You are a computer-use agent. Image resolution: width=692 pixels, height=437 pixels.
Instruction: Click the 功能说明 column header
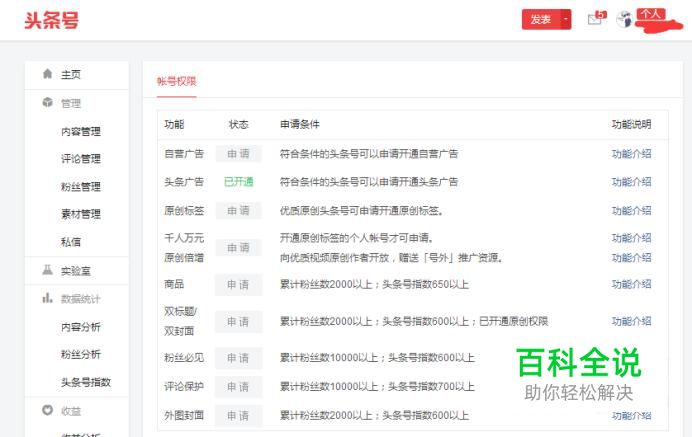coord(632,124)
